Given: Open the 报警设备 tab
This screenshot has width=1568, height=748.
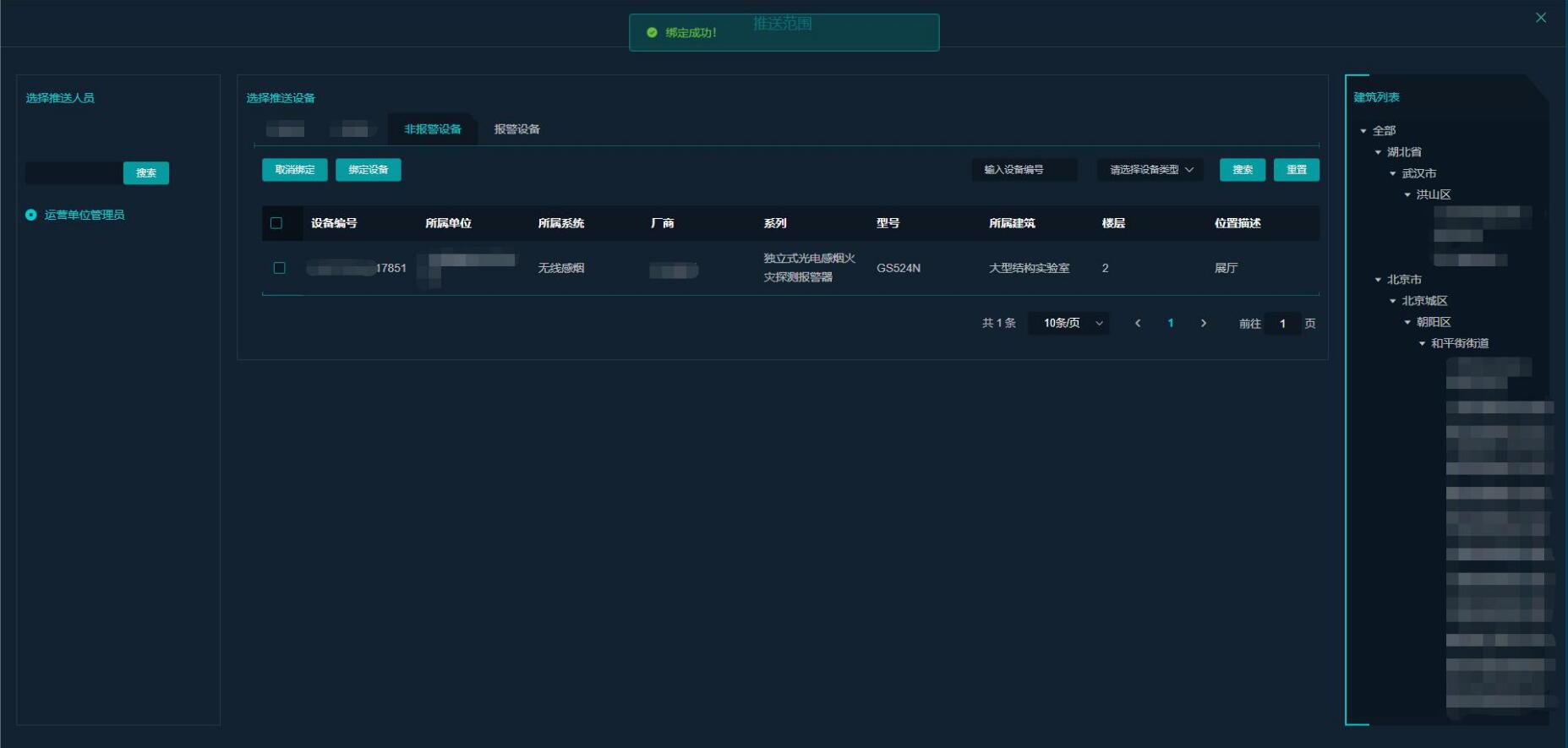Looking at the screenshot, I should point(517,129).
